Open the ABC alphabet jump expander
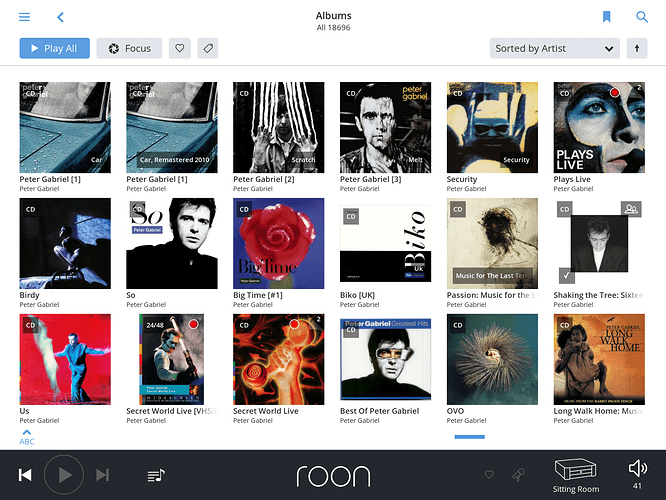 pyautogui.click(x=26, y=437)
